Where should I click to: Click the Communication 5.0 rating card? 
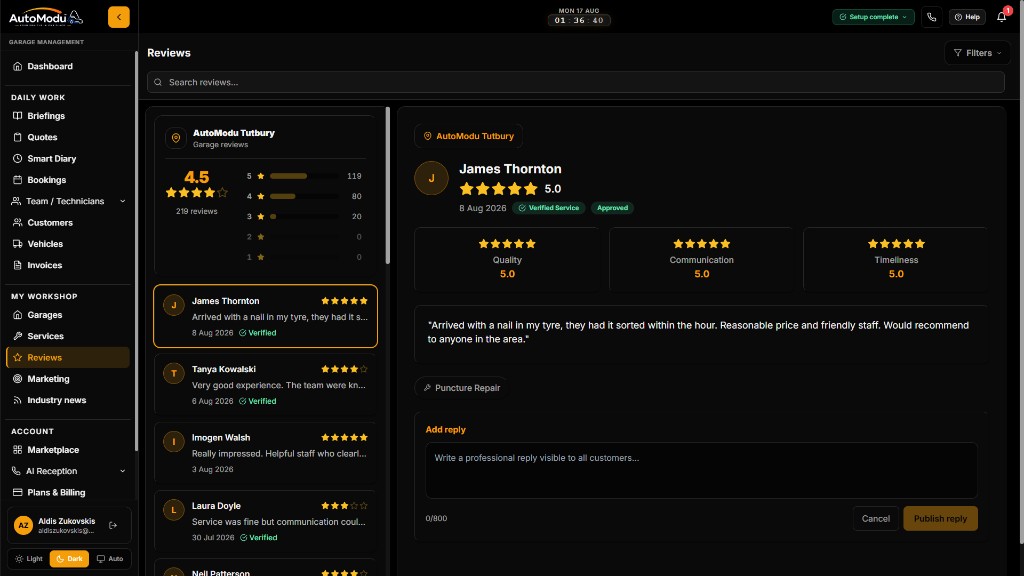pos(701,259)
